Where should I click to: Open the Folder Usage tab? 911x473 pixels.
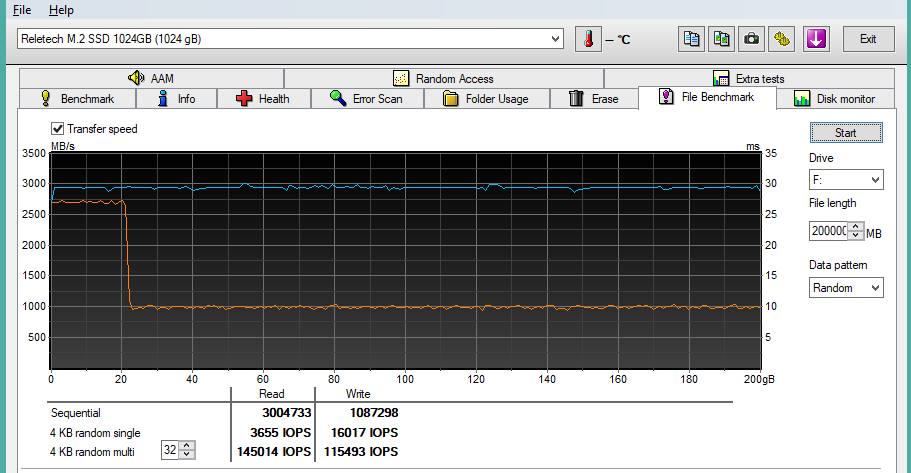pyautogui.click(x=487, y=99)
